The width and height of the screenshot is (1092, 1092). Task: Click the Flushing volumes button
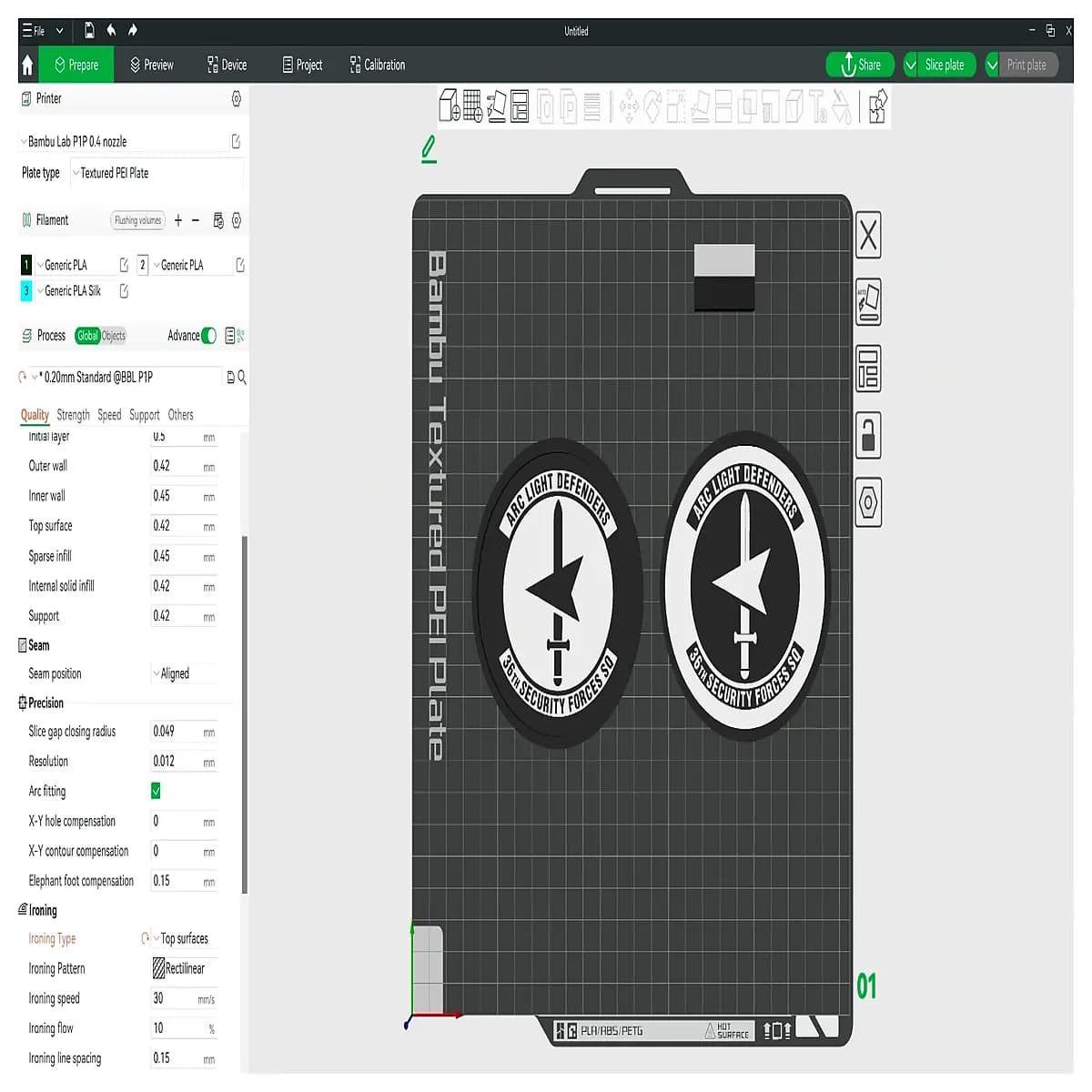(137, 220)
